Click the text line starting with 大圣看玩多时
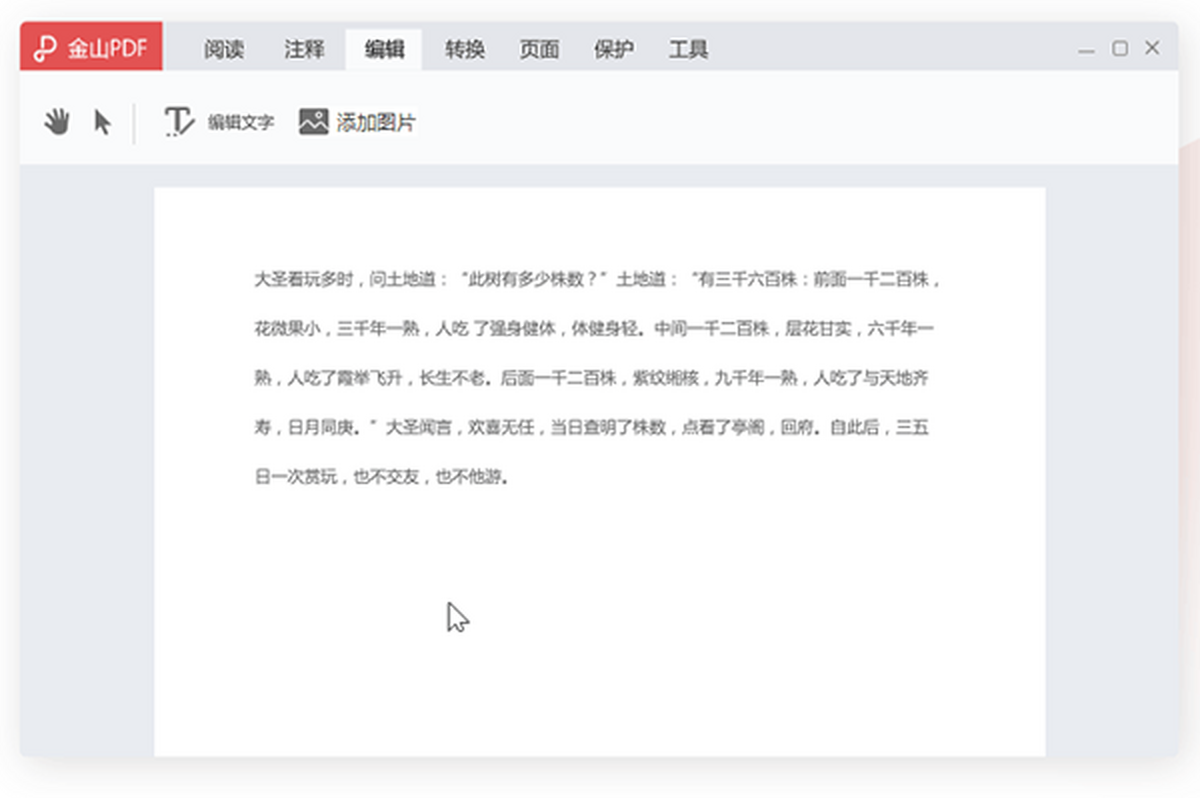The height and width of the screenshot is (798, 1200). 597,280
